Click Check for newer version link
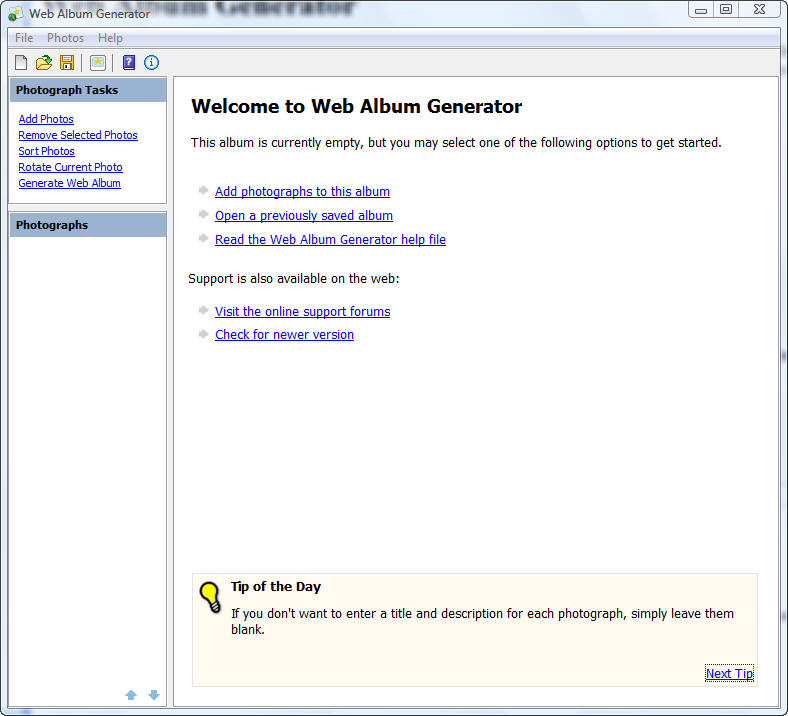Viewport: 788px width, 716px height. point(284,335)
